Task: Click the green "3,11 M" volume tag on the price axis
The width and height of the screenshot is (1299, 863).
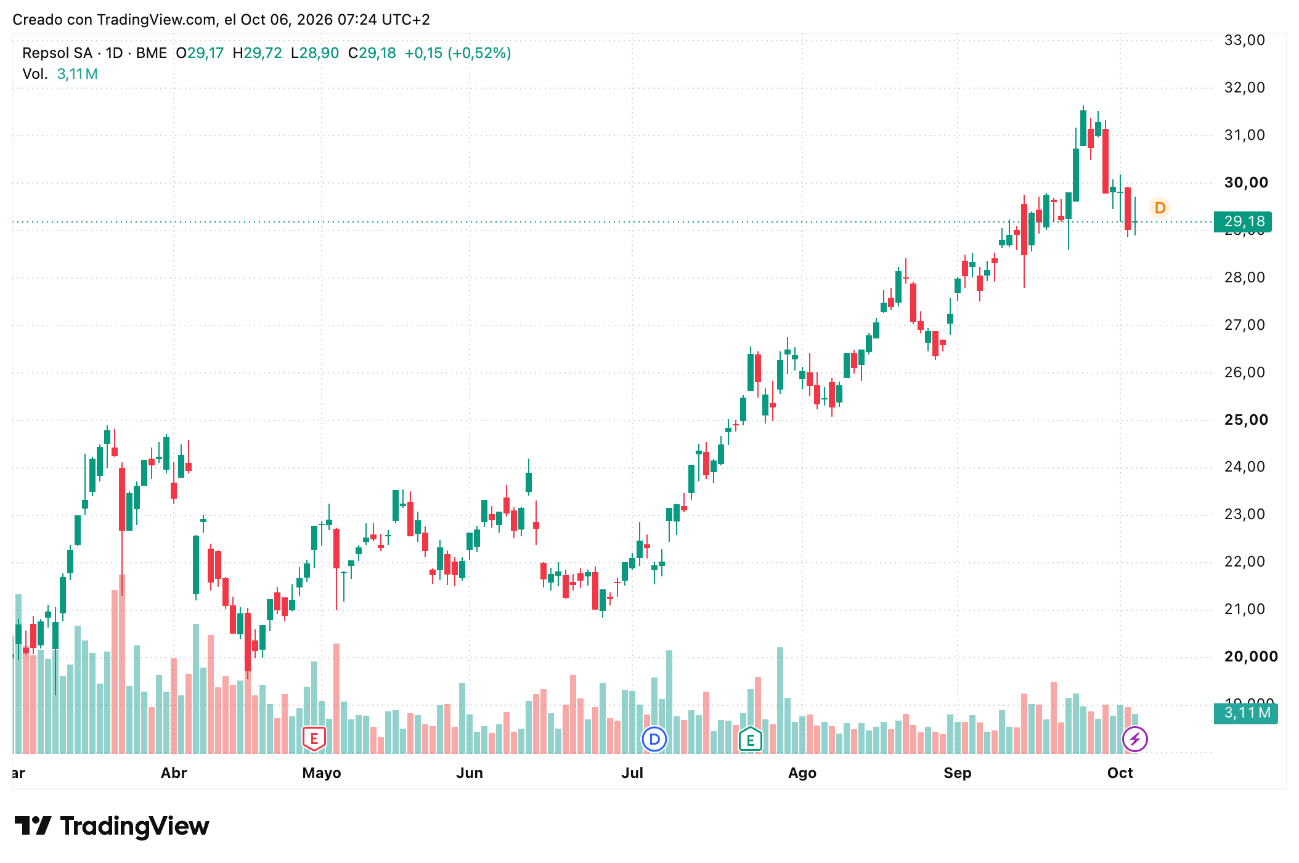Action: pos(1245,713)
